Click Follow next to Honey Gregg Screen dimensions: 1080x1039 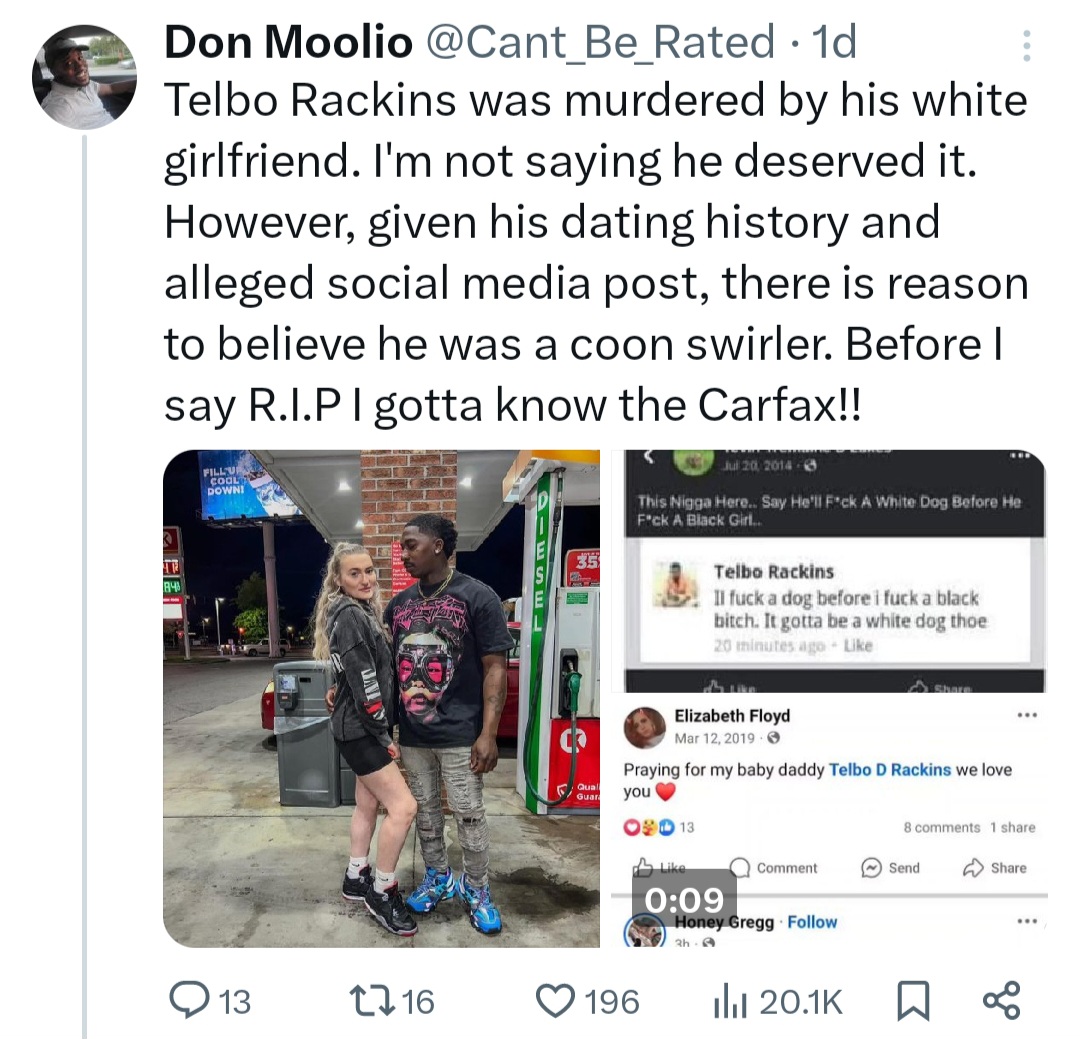tap(812, 922)
